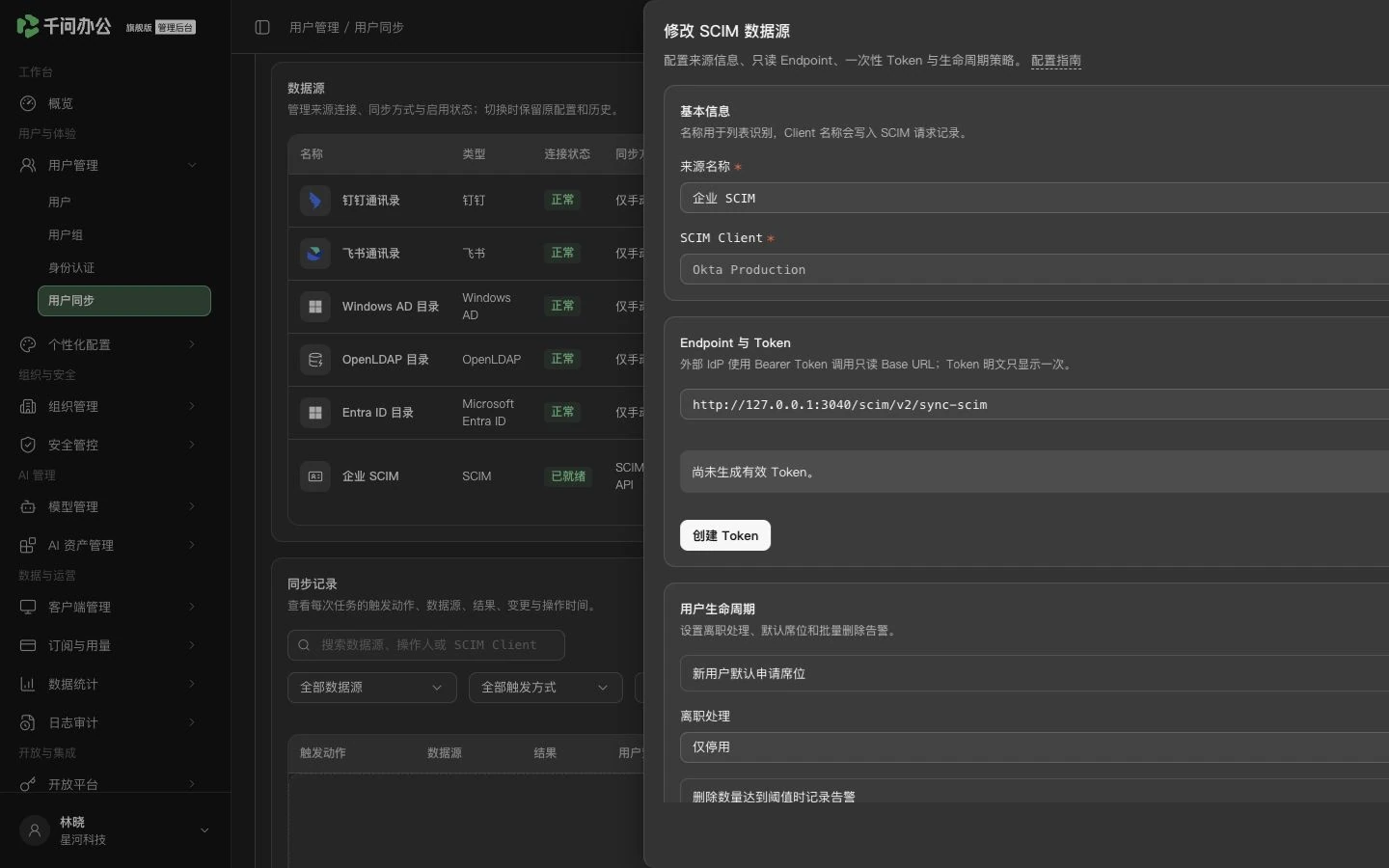Click the Windows AD 目录 icon

[x=315, y=307]
